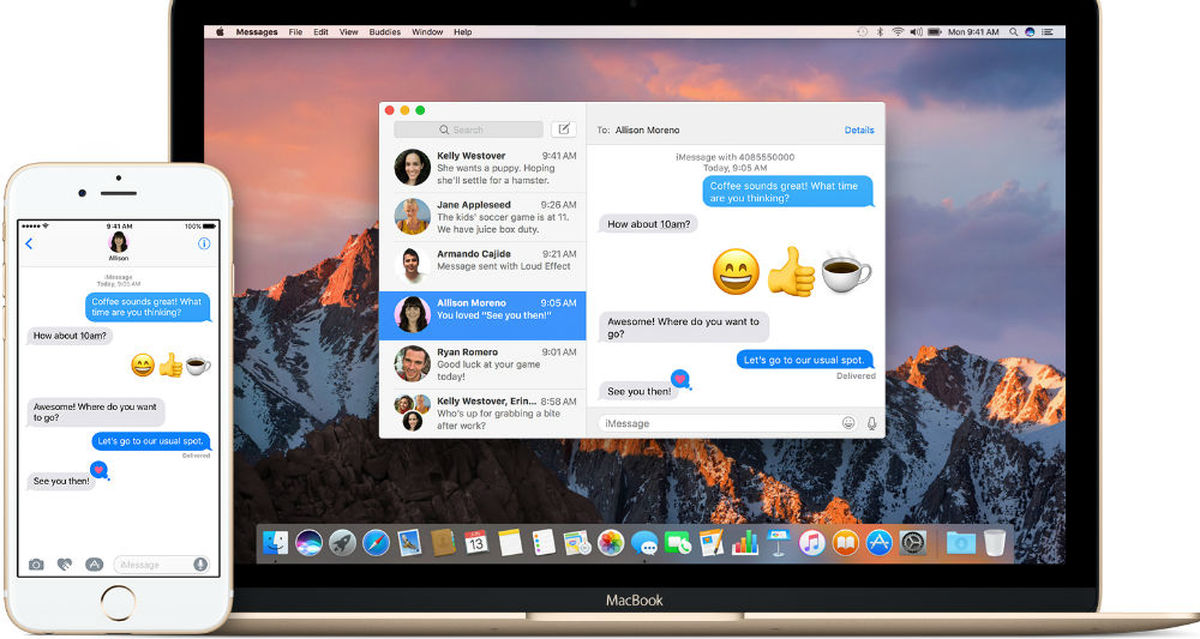This screenshot has width=1200, height=639.
Task: Open Ryan Romero's conversation
Action: [x=482, y=364]
